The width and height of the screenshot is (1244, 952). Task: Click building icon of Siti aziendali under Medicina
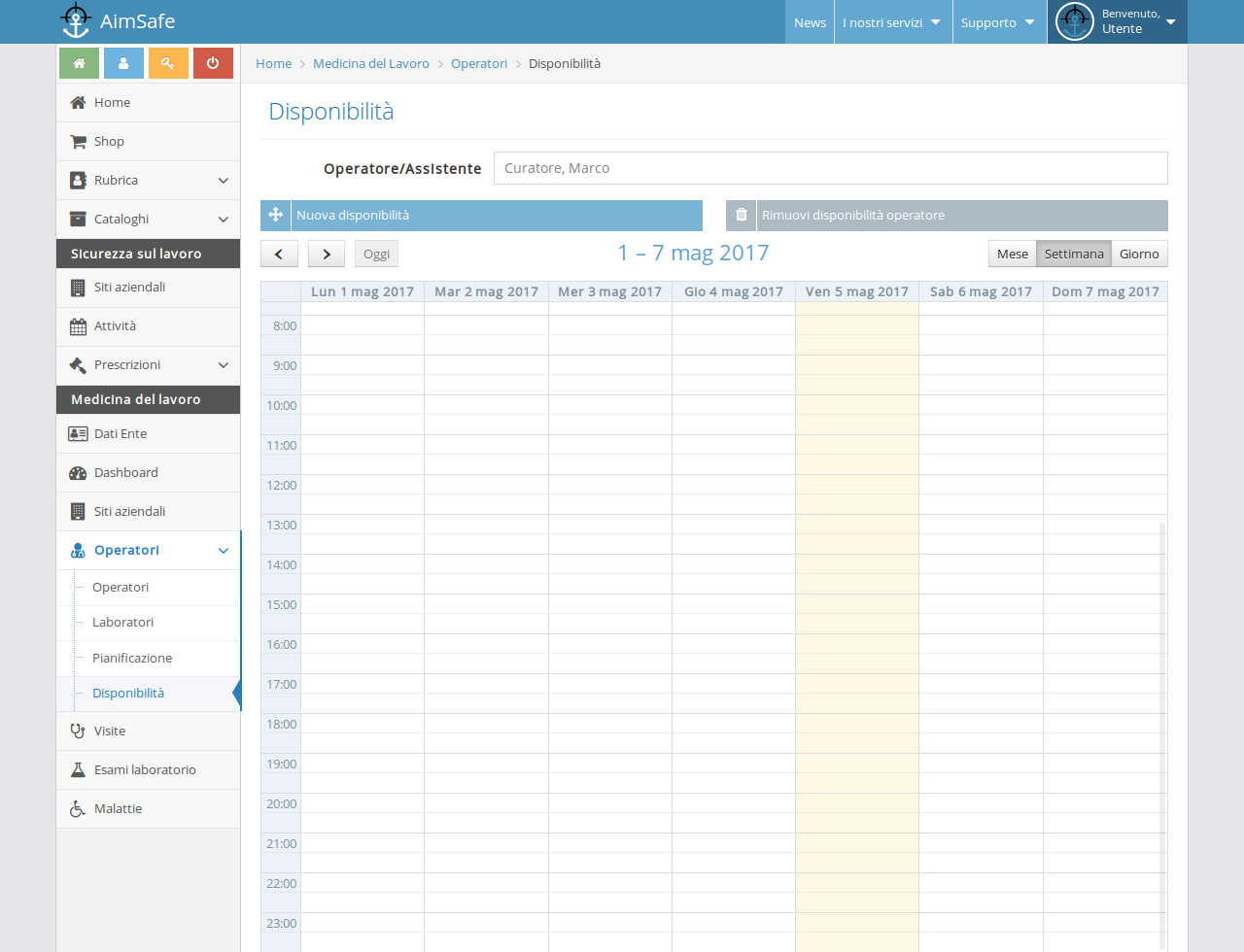pyautogui.click(x=78, y=512)
